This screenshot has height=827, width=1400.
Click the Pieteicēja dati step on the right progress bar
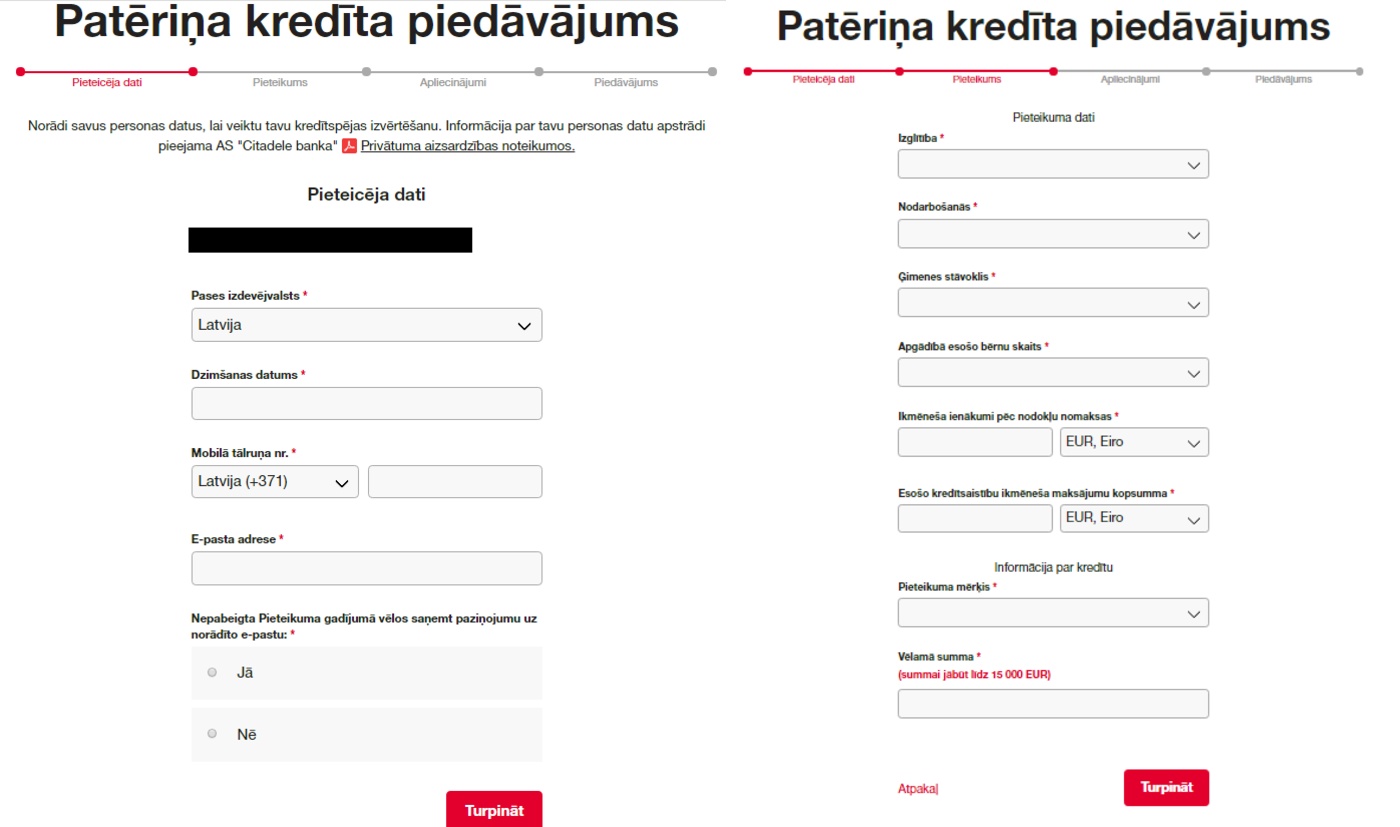tap(823, 79)
